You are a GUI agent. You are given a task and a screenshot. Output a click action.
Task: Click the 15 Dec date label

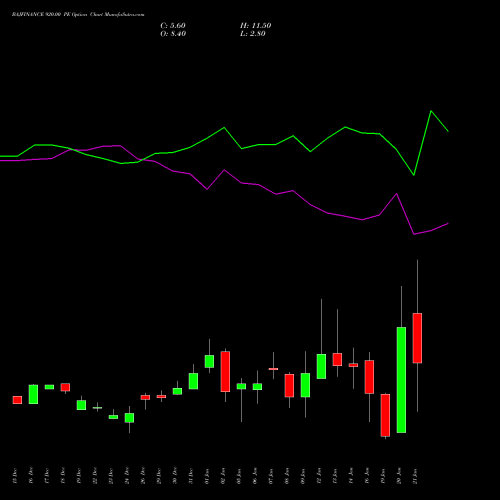(14, 476)
